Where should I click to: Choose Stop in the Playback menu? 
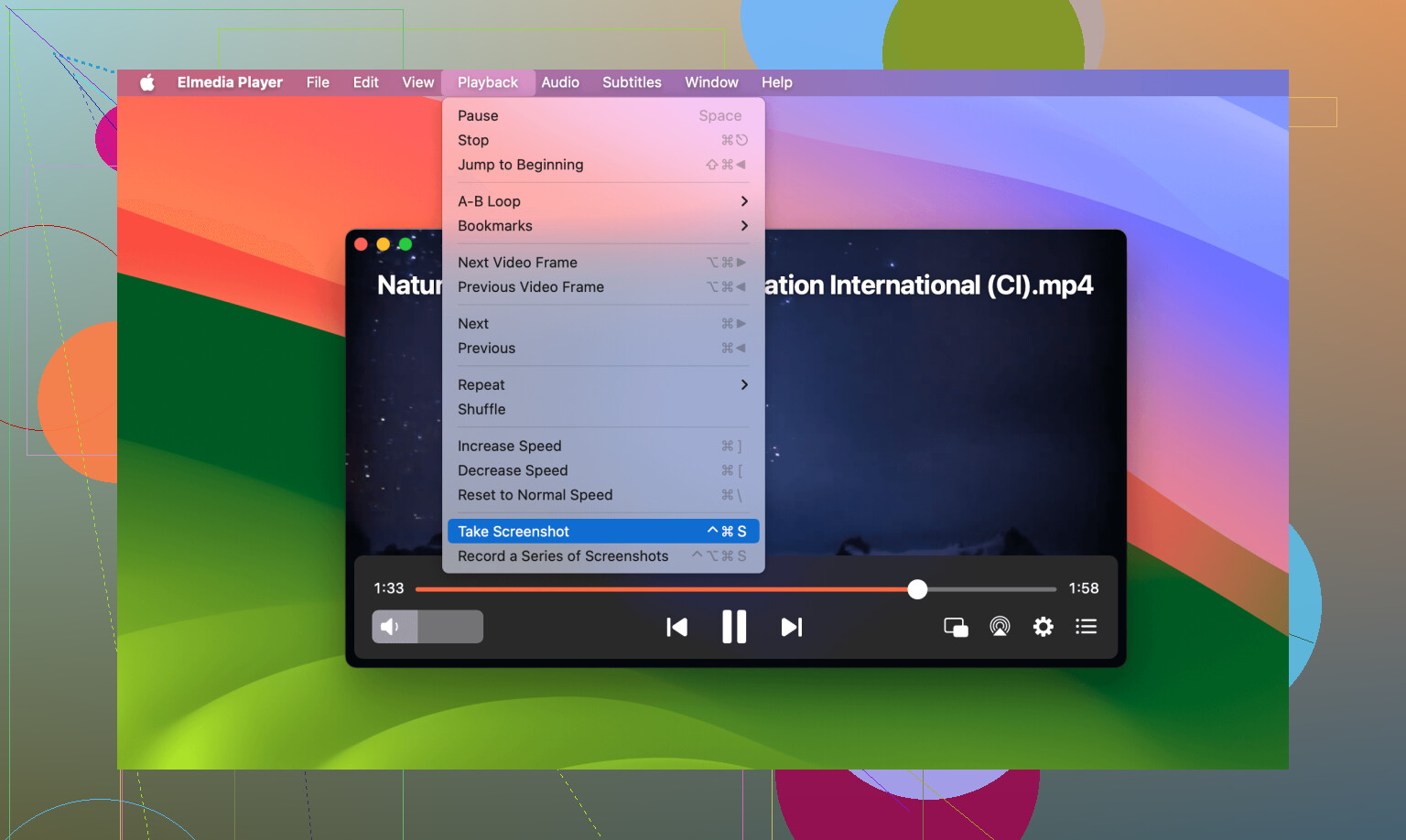603,140
